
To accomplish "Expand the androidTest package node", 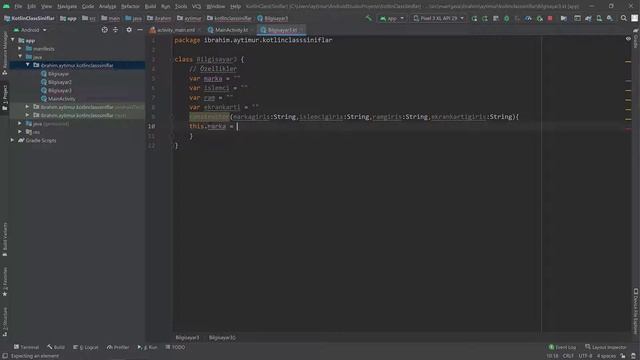I will 28,107.
